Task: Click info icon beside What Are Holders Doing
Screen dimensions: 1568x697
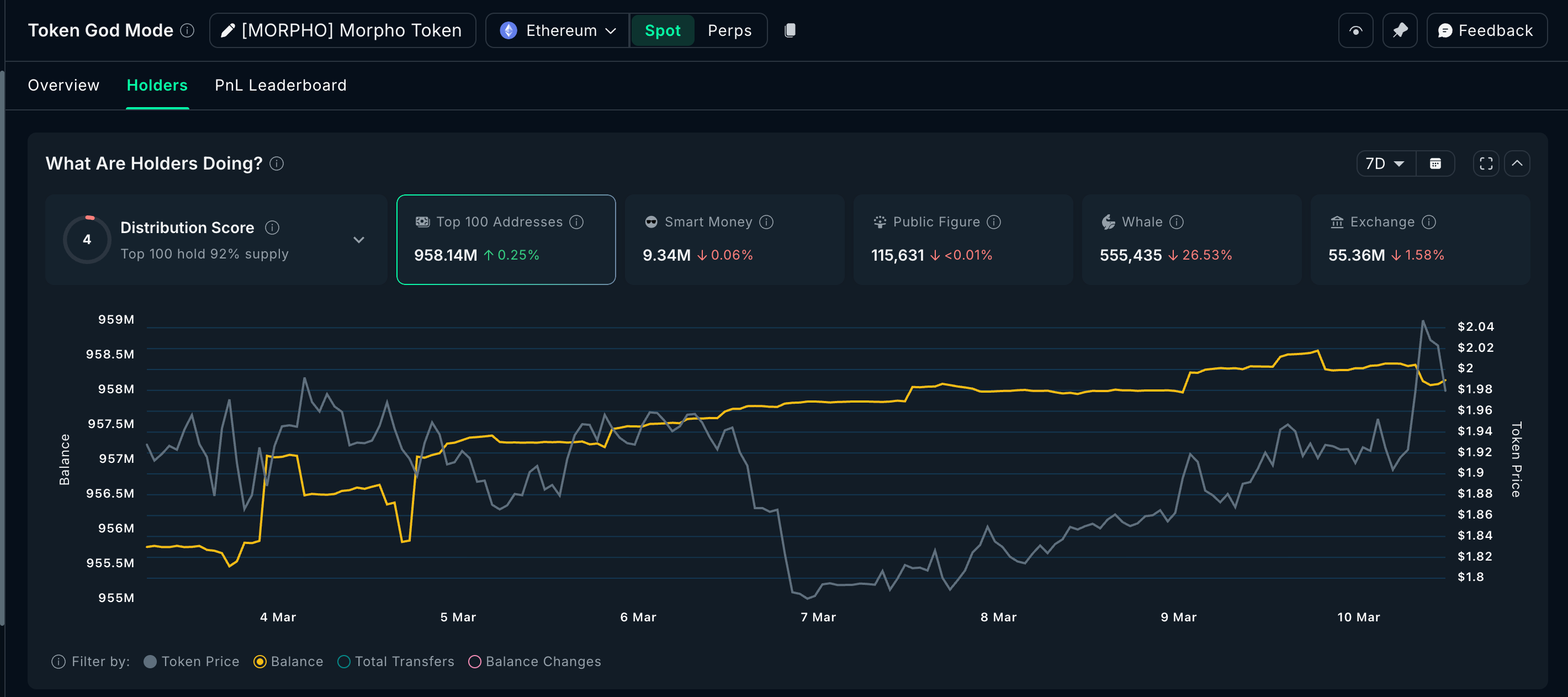Action: click(x=277, y=163)
